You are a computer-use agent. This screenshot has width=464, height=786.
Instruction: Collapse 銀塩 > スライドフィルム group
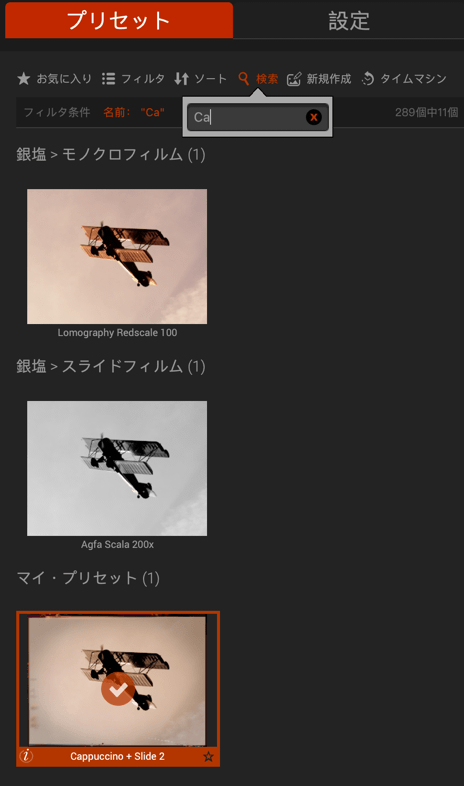[111, 366]
